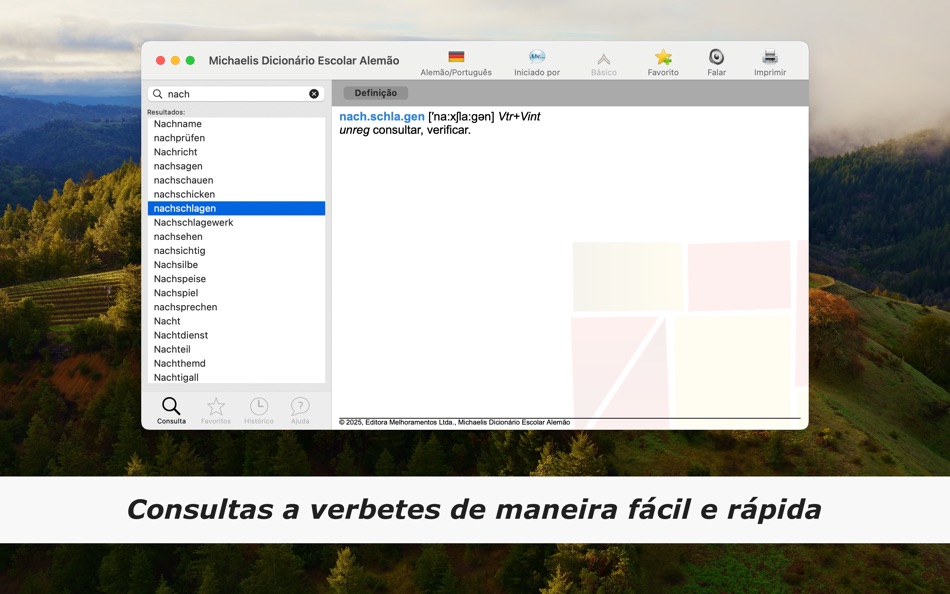This screenshot has height=594, width=950.
Task: Select 'Nachschlagewerk' in results list
Action: (236, 222)
